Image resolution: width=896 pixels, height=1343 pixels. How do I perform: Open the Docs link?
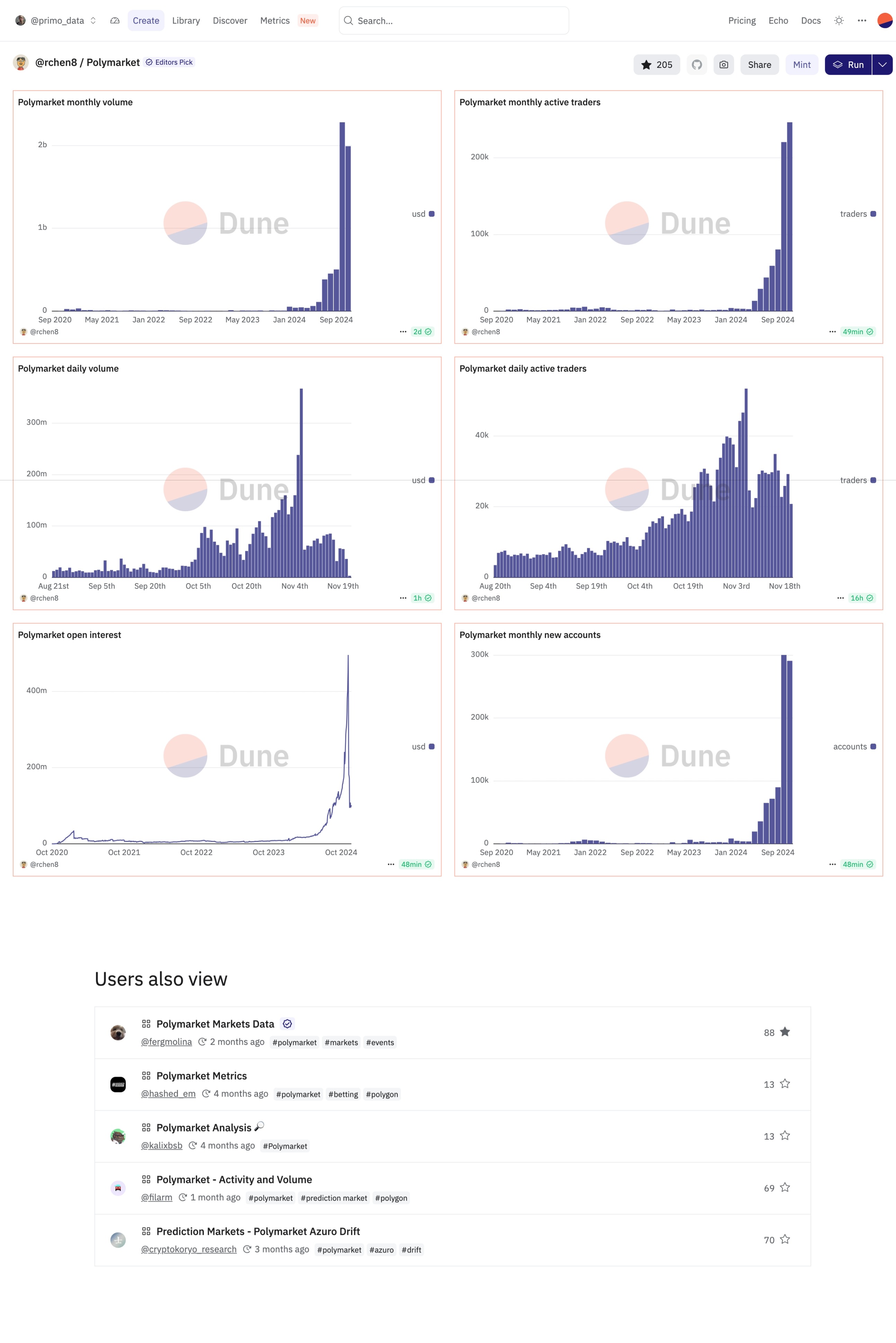tap(811, 20)
